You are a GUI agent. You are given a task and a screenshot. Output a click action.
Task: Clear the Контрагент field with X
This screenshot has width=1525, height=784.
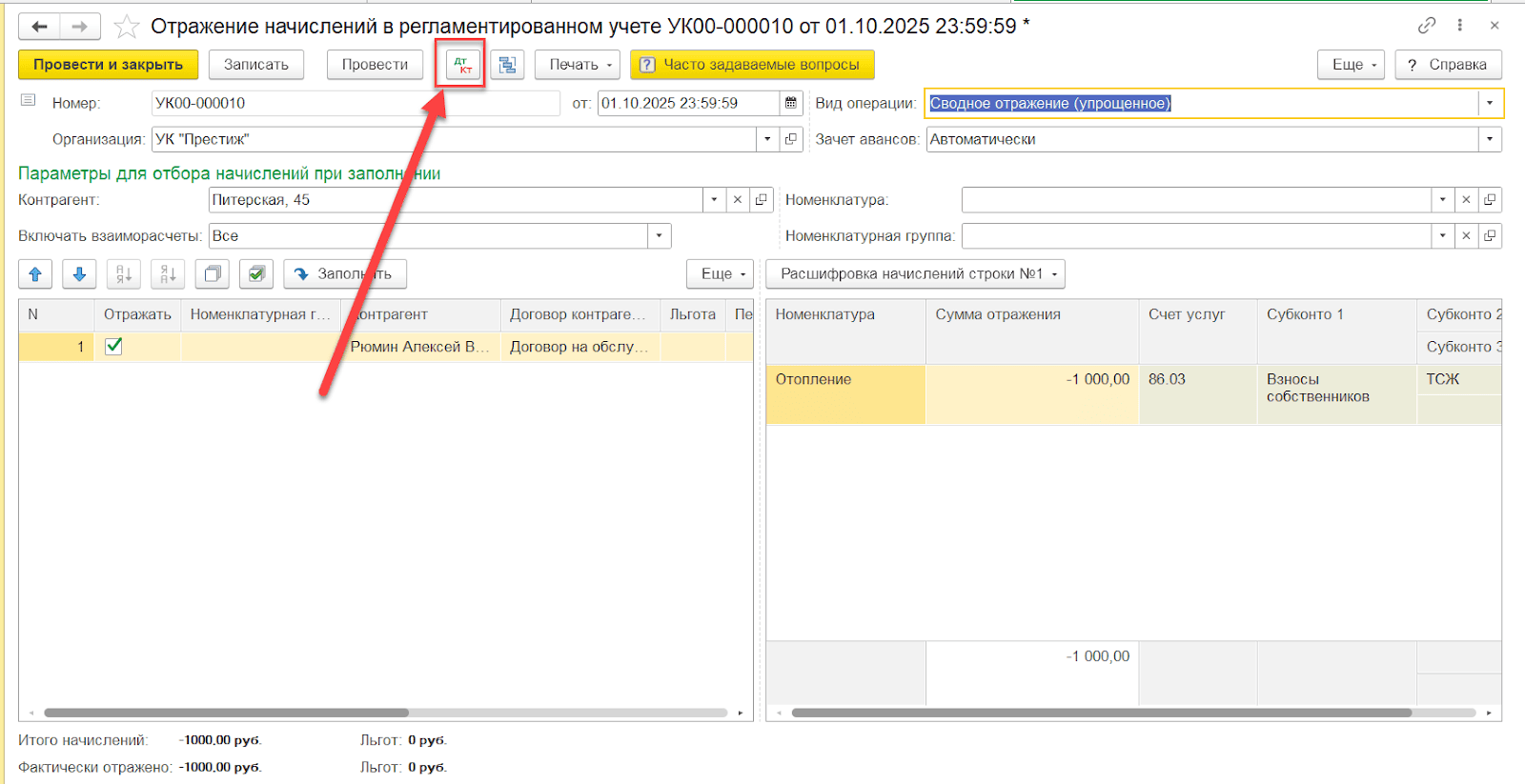[737, 200]
